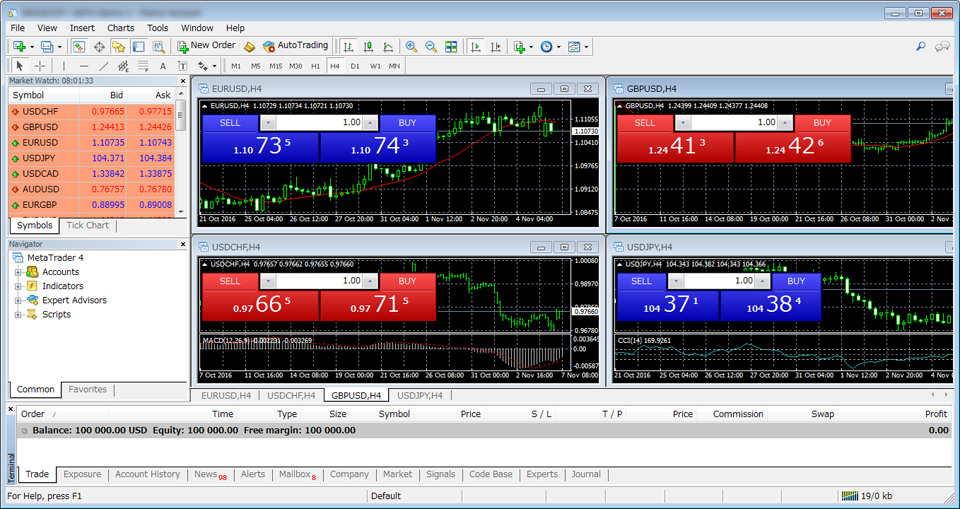Expand the Indicators node in Navigator

coord(18,286)
